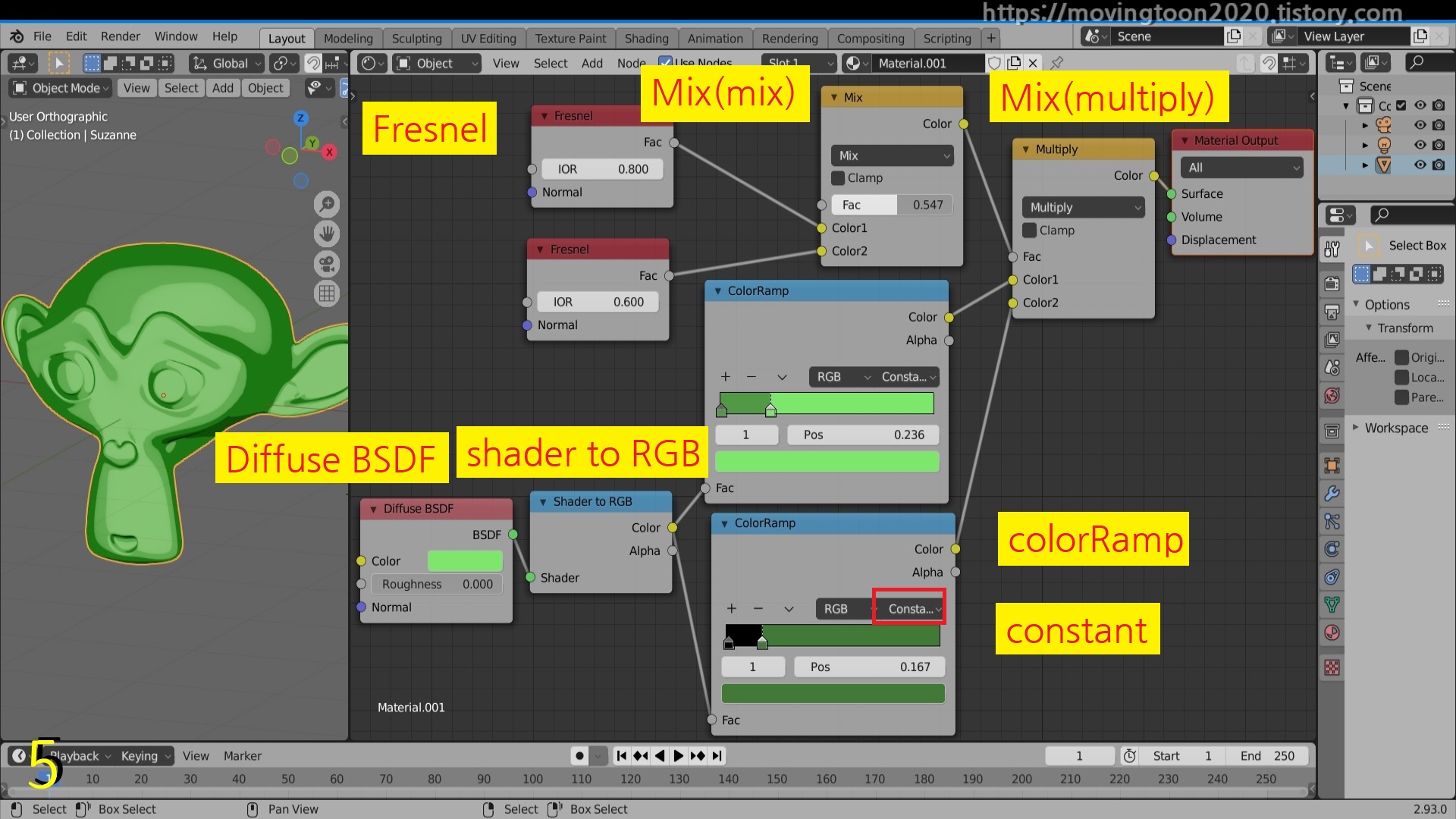
Task: Remove stop from lower ColorRamp minus icon
Action: click(758, 609)
